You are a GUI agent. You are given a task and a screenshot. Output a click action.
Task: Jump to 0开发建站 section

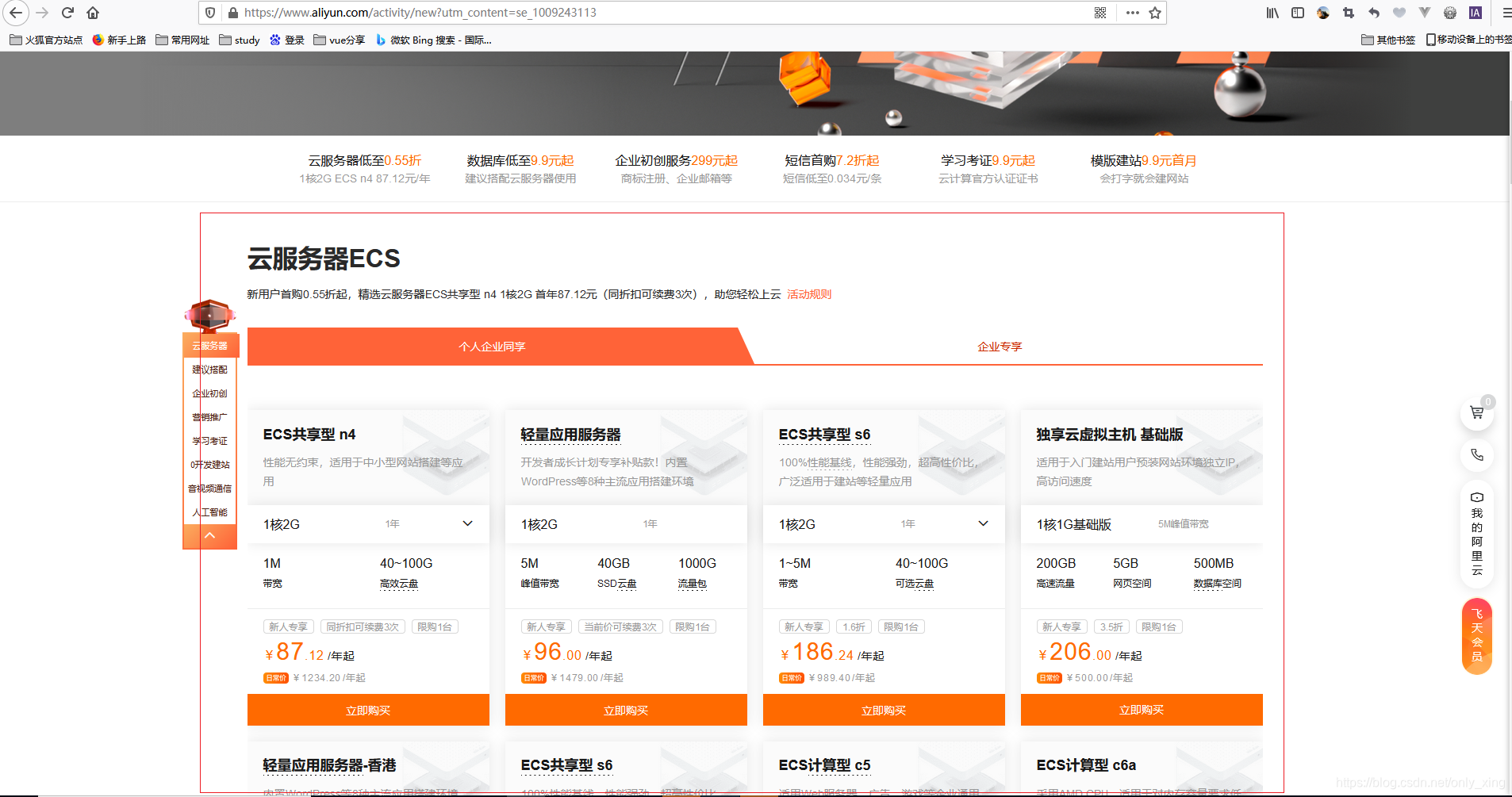click(209, 465)
